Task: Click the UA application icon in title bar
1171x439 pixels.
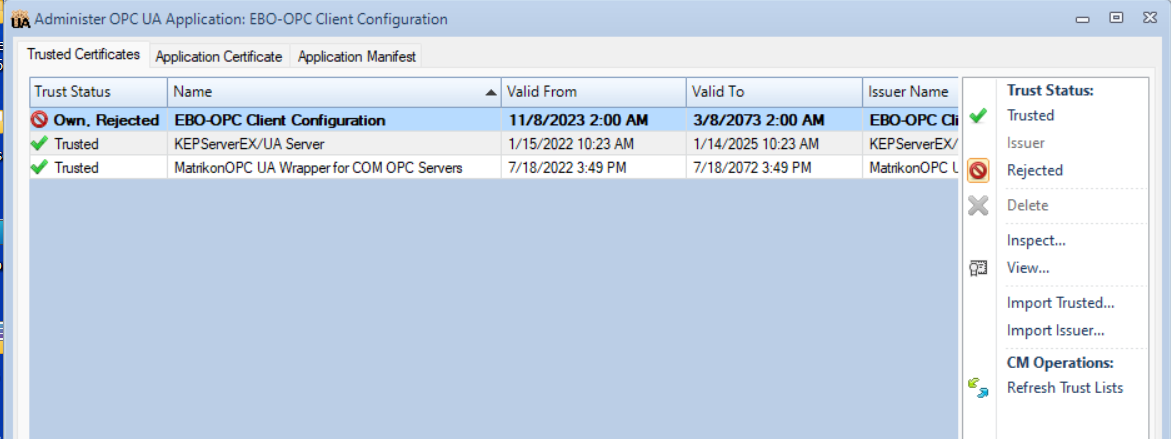Action: tap(20, 19)
